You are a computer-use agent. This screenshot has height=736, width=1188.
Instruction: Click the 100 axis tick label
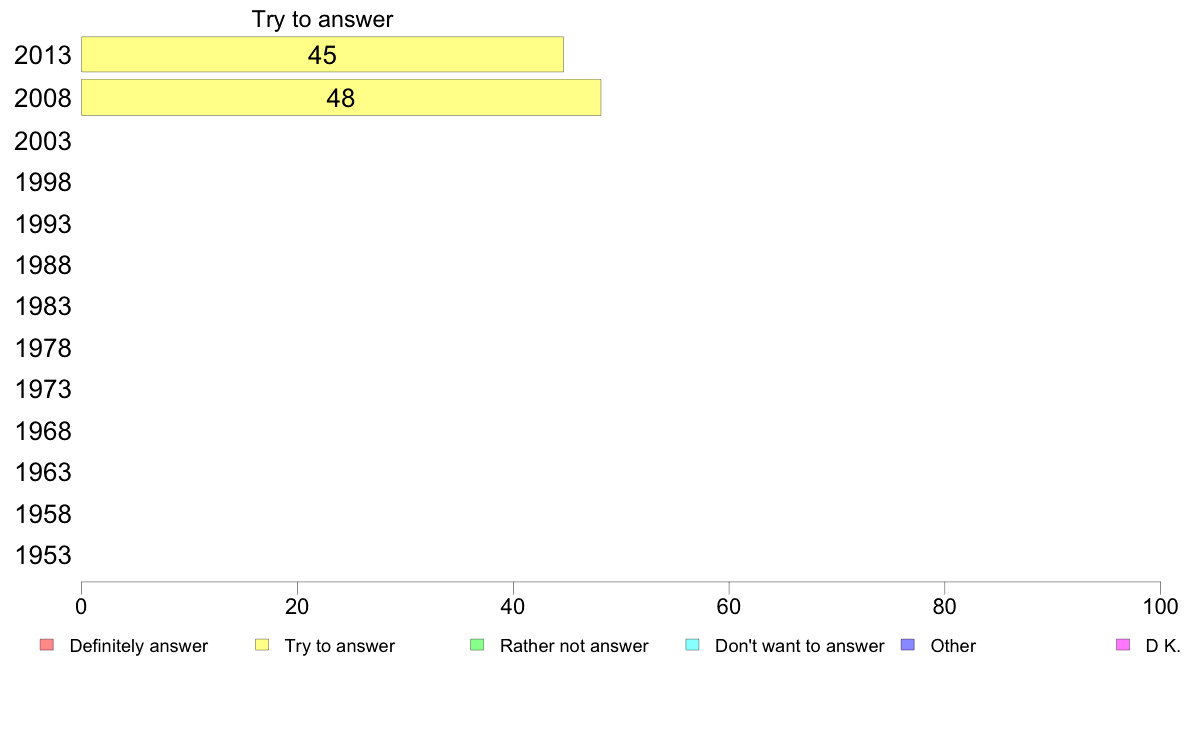[x=1160, y=606]
